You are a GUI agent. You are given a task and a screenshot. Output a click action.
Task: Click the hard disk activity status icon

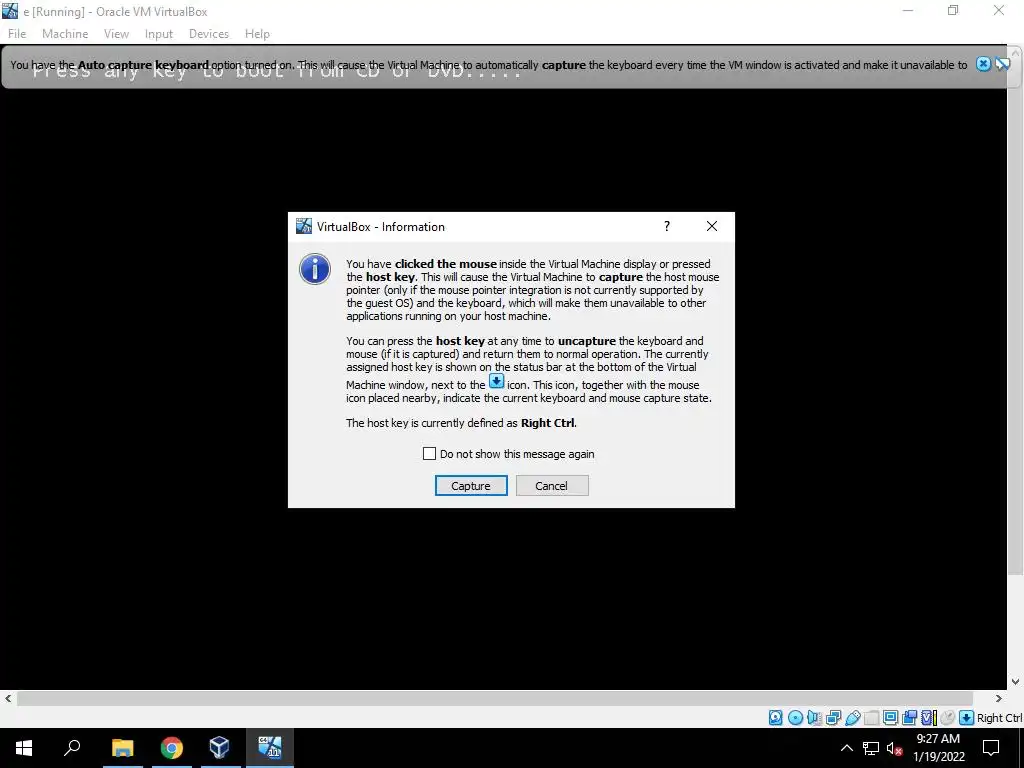click(x=775, y=718)
